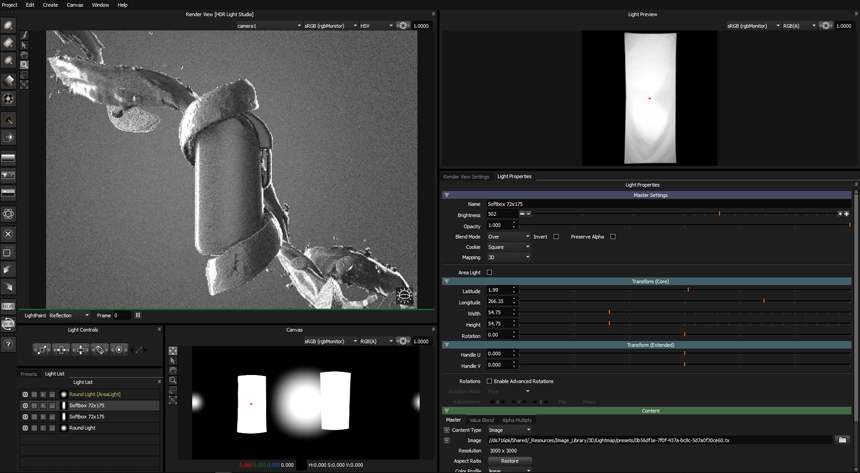This screenshot has width=860, height=473.
Task: Click the exposure icon in Render View header
Action: tap(403, 26)
